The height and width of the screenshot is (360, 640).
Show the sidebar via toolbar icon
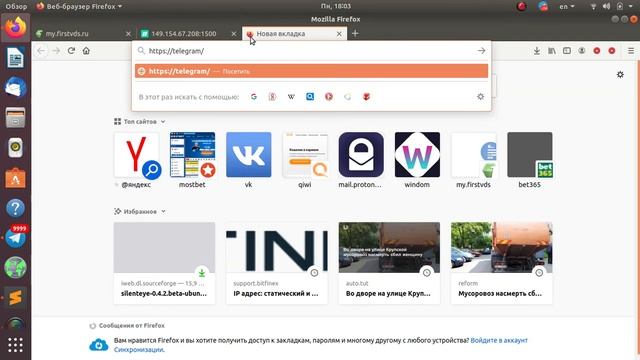pos(567,51)
